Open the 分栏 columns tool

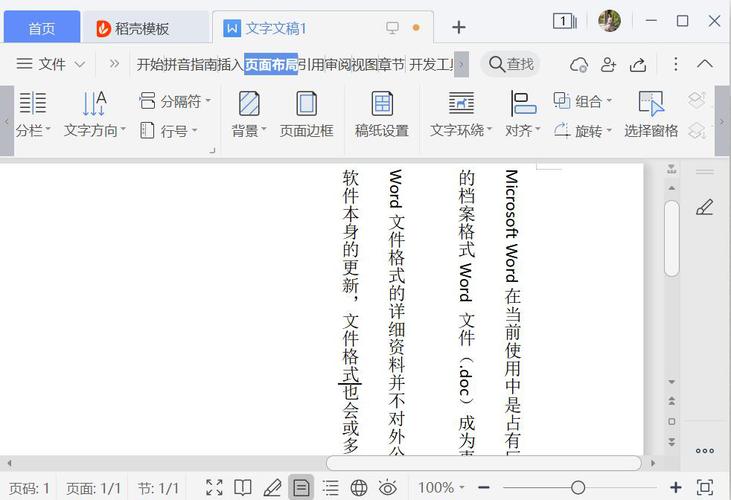(x=33, y=115)
